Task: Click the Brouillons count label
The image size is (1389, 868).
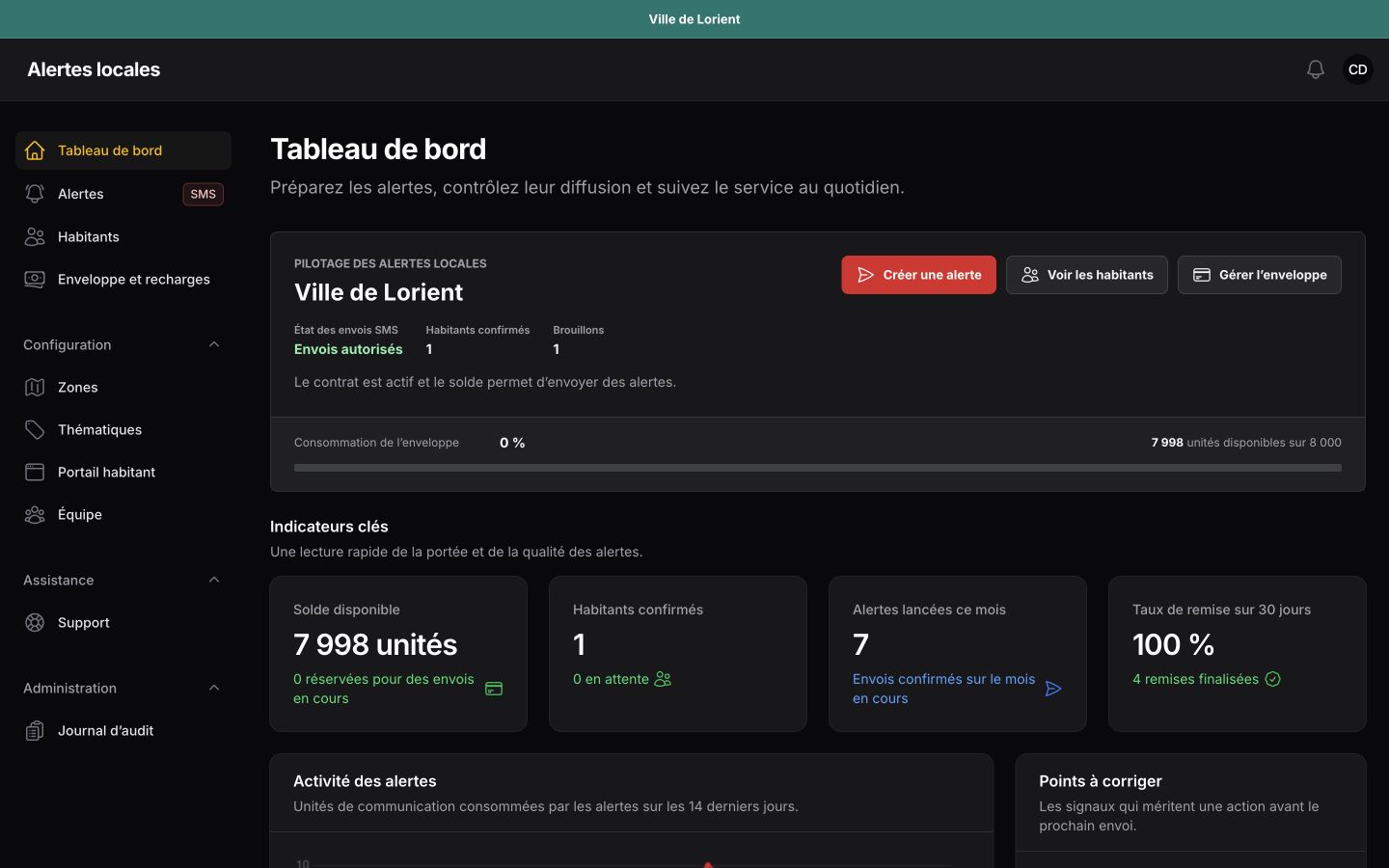Action: coord(578,330)
